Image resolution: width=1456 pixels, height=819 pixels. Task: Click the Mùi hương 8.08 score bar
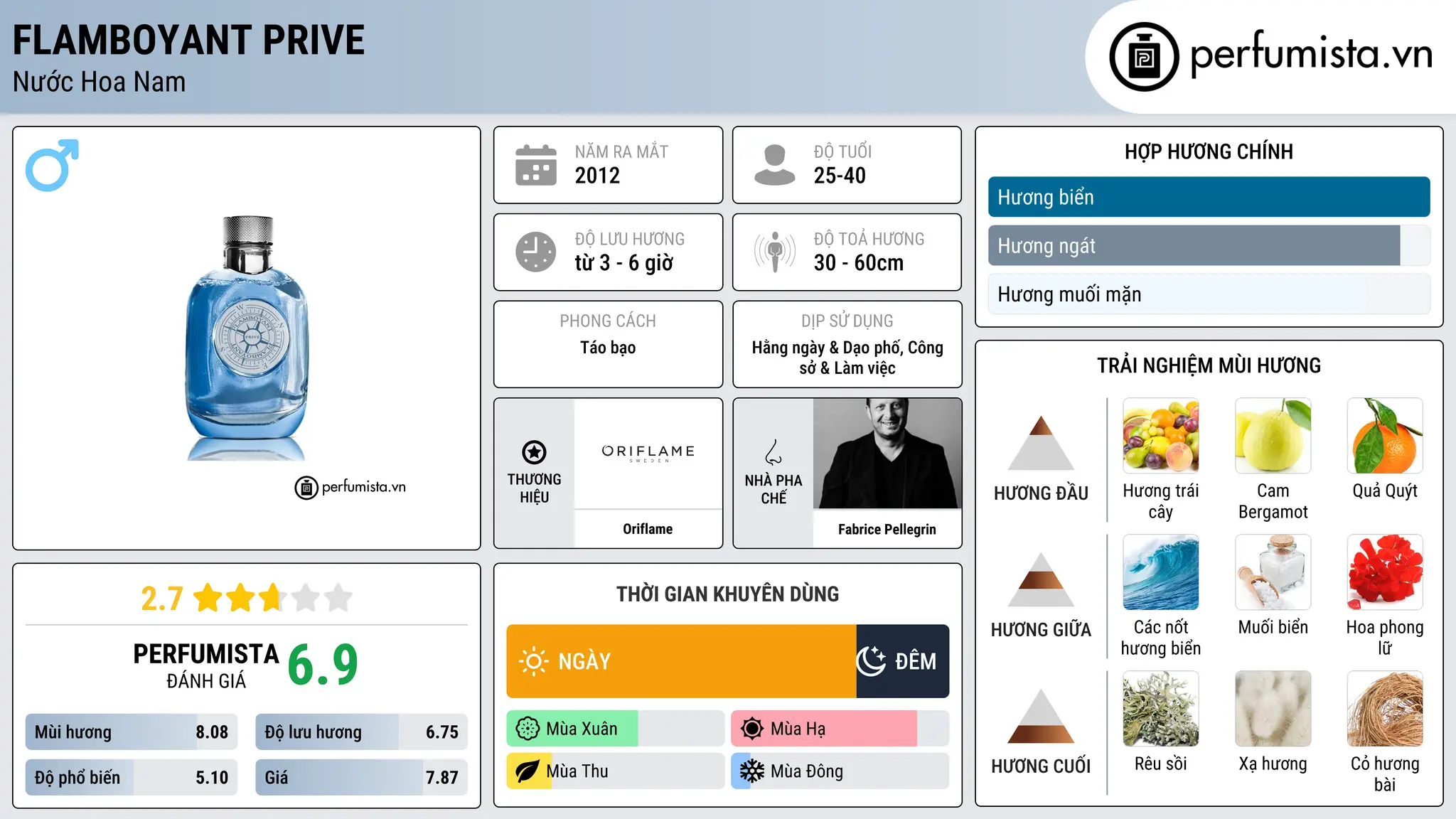point(132,732)
